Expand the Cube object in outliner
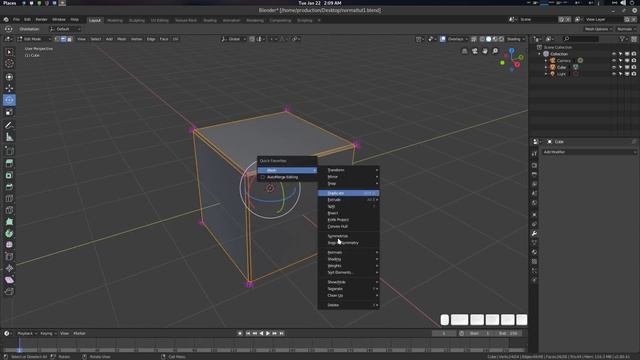This screenshot has width=640, height=360. tap(546, 67)
